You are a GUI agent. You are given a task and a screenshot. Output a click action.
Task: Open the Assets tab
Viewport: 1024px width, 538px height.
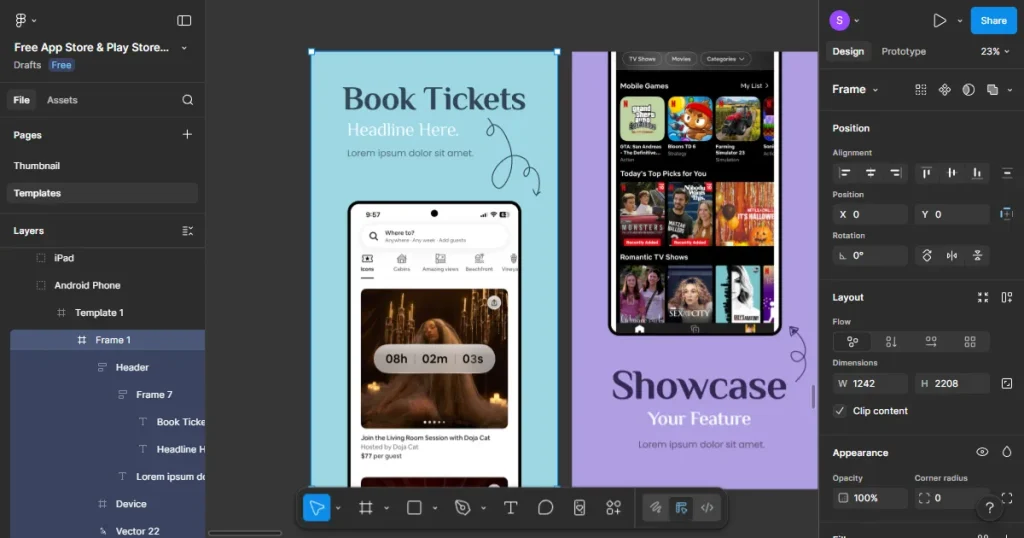(x=62, y=100)
